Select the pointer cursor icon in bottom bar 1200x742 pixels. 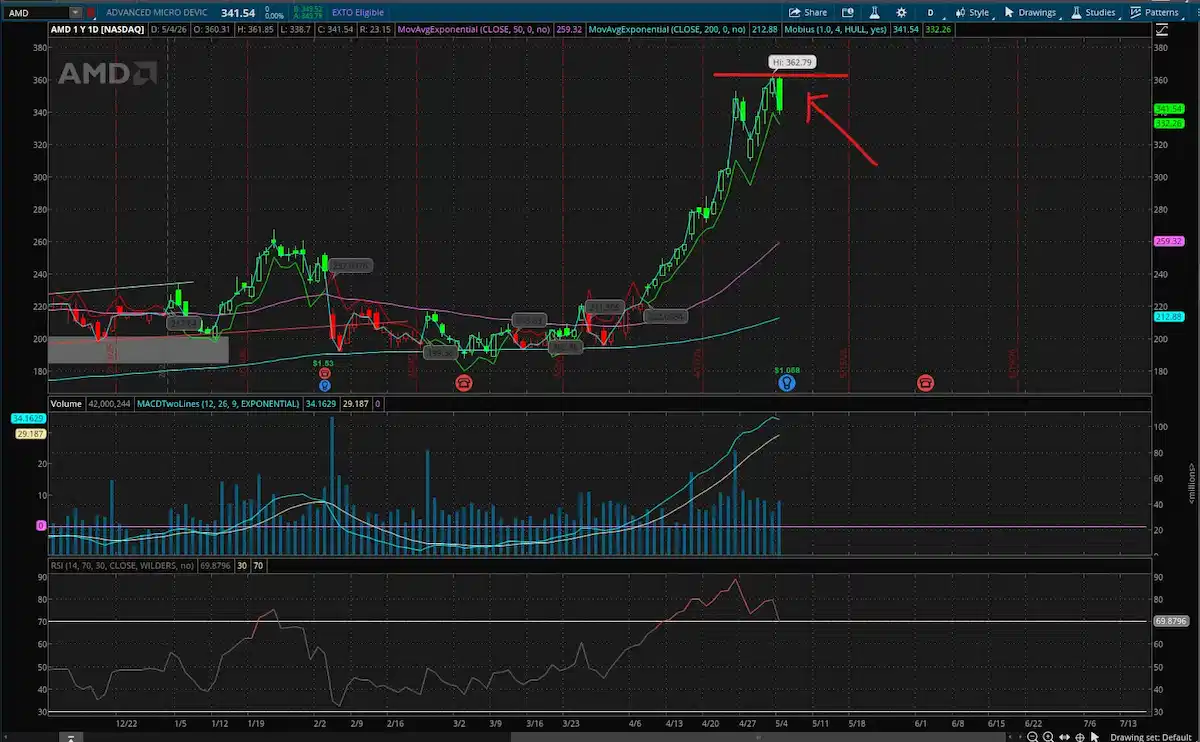tap(1094, 736)
